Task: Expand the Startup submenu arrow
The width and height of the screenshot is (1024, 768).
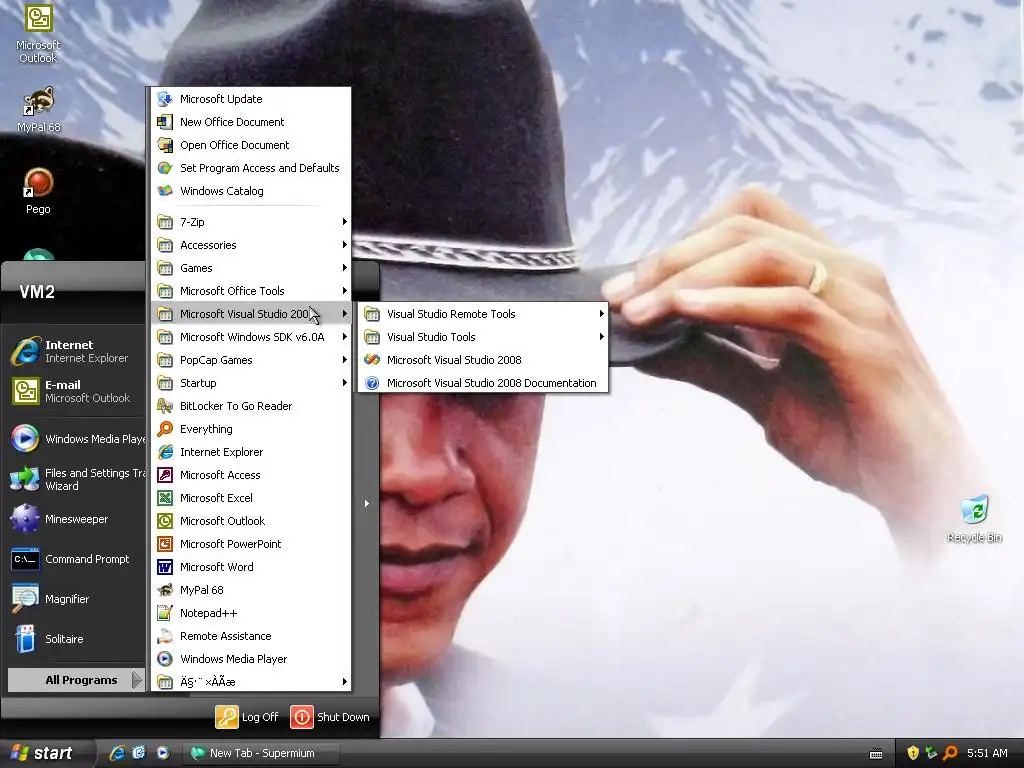Action: pos(344,383)
